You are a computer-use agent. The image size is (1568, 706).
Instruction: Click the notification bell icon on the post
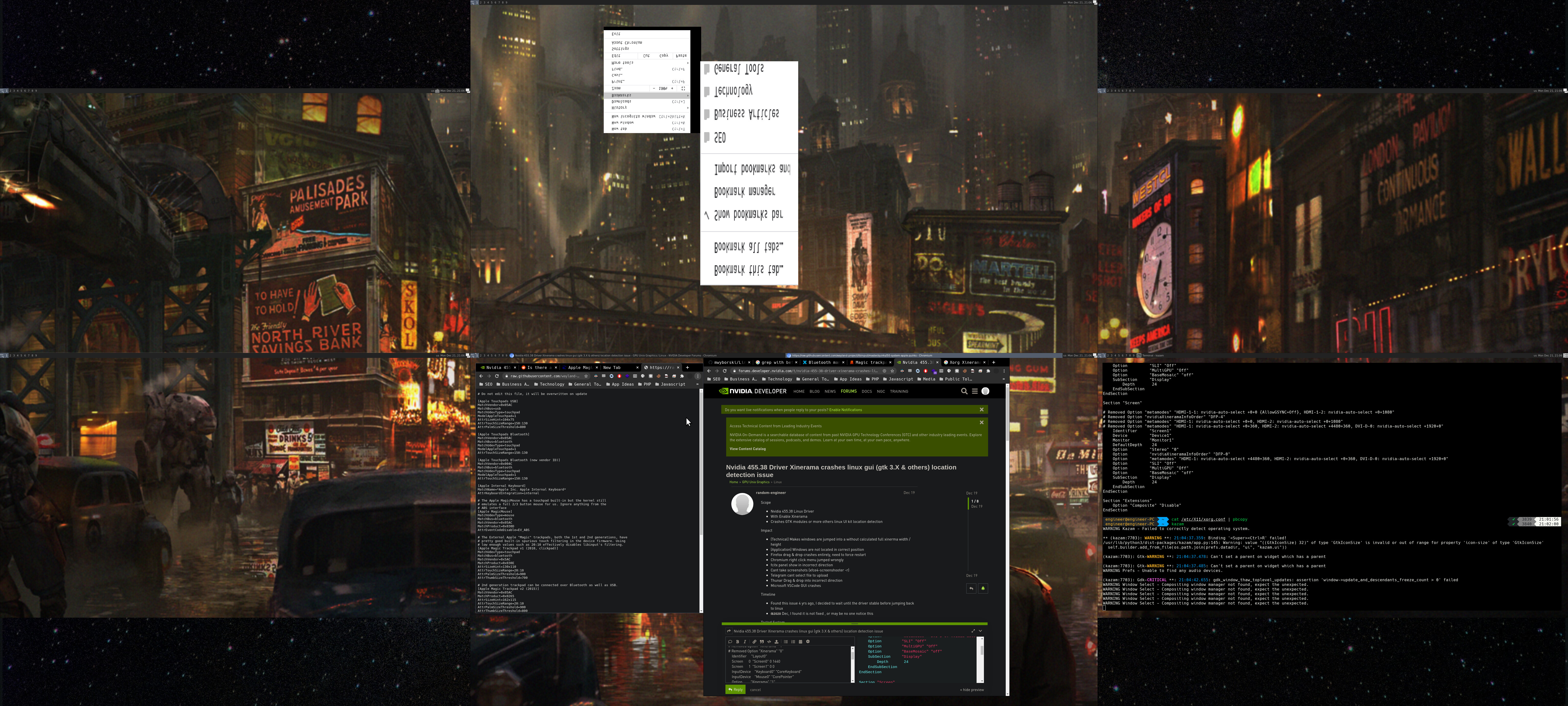tap(983, 588)
